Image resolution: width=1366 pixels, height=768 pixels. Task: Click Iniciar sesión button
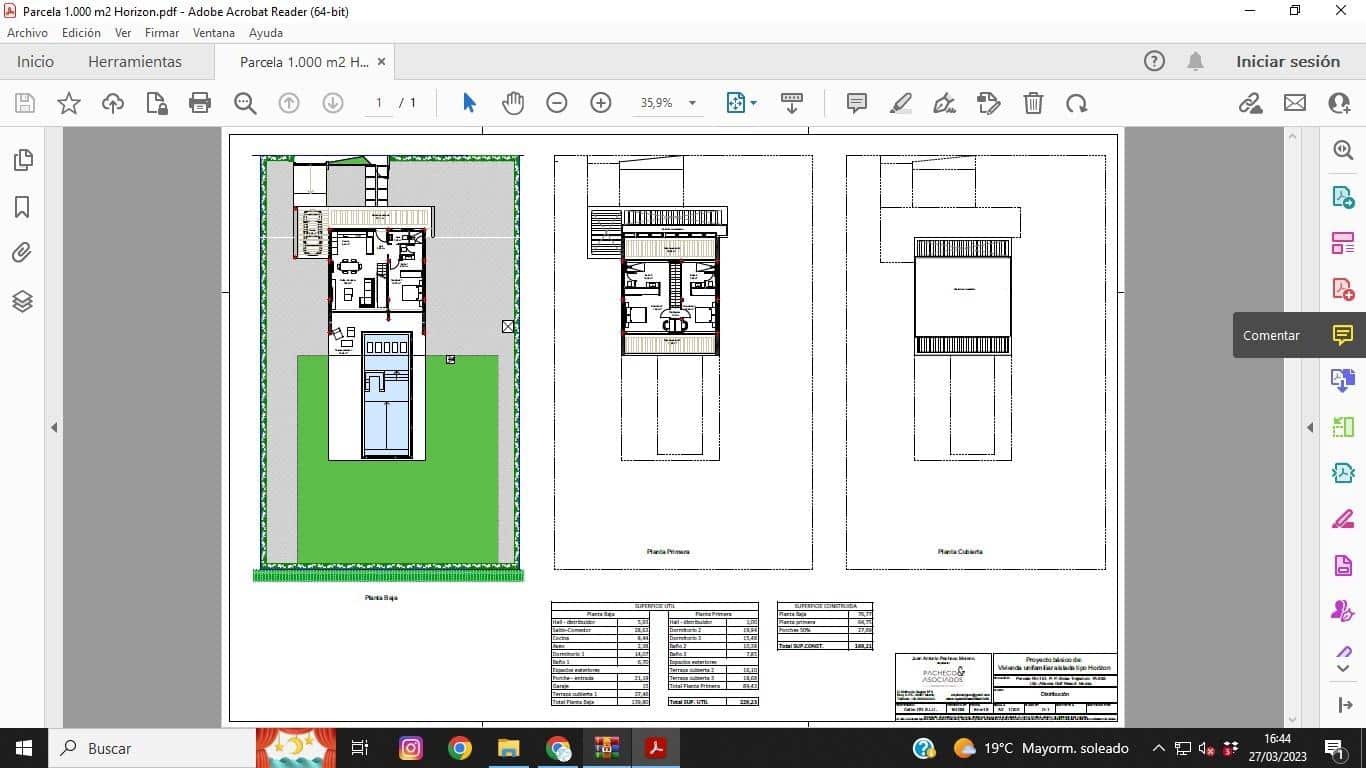[x=1287, y=62]
